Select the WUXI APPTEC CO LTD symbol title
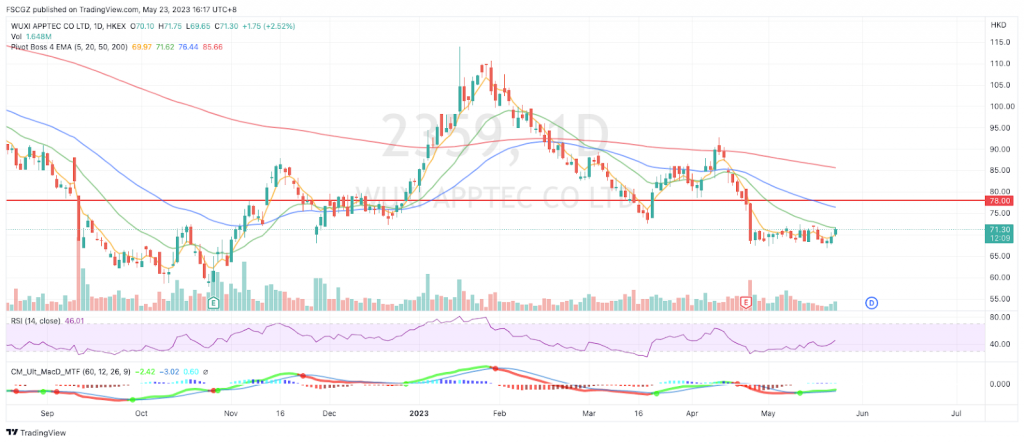 click(x=52, y=27)
